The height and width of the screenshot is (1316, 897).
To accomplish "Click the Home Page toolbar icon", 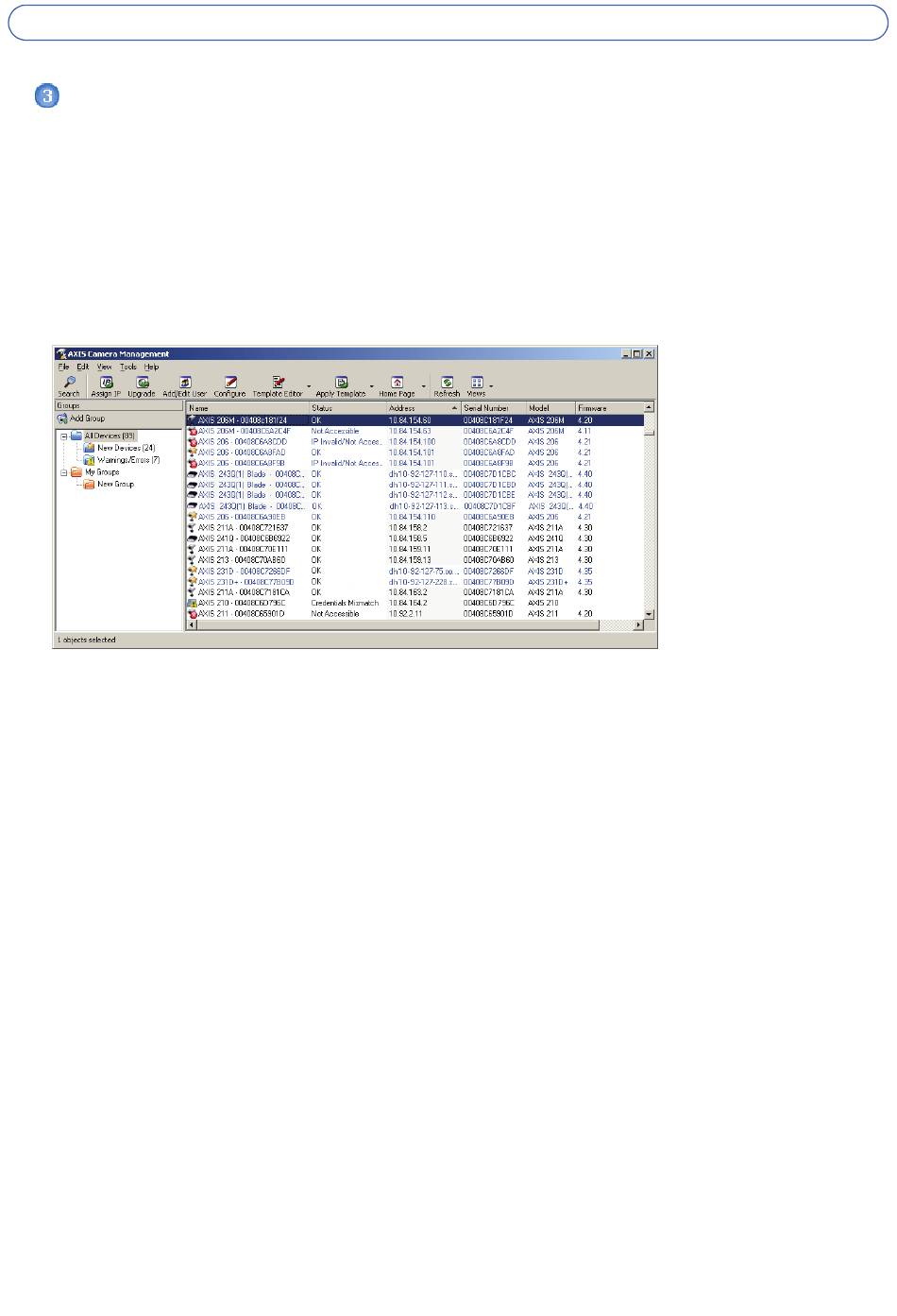I will coord(398,383).
